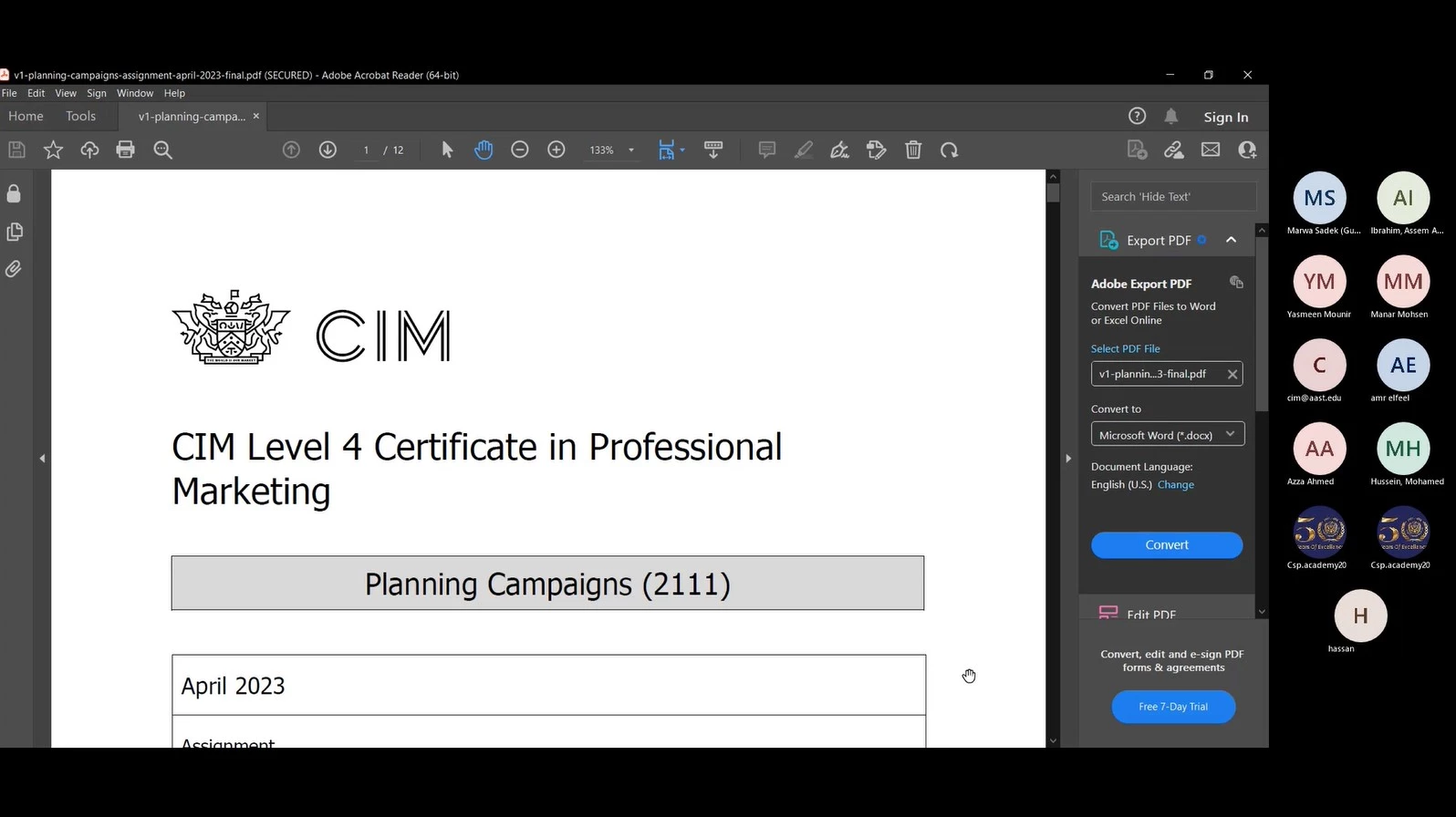Viewport: 1456px width, 817px height.
Task: Collapse the left navigation pane arrow
Action: 42,458
